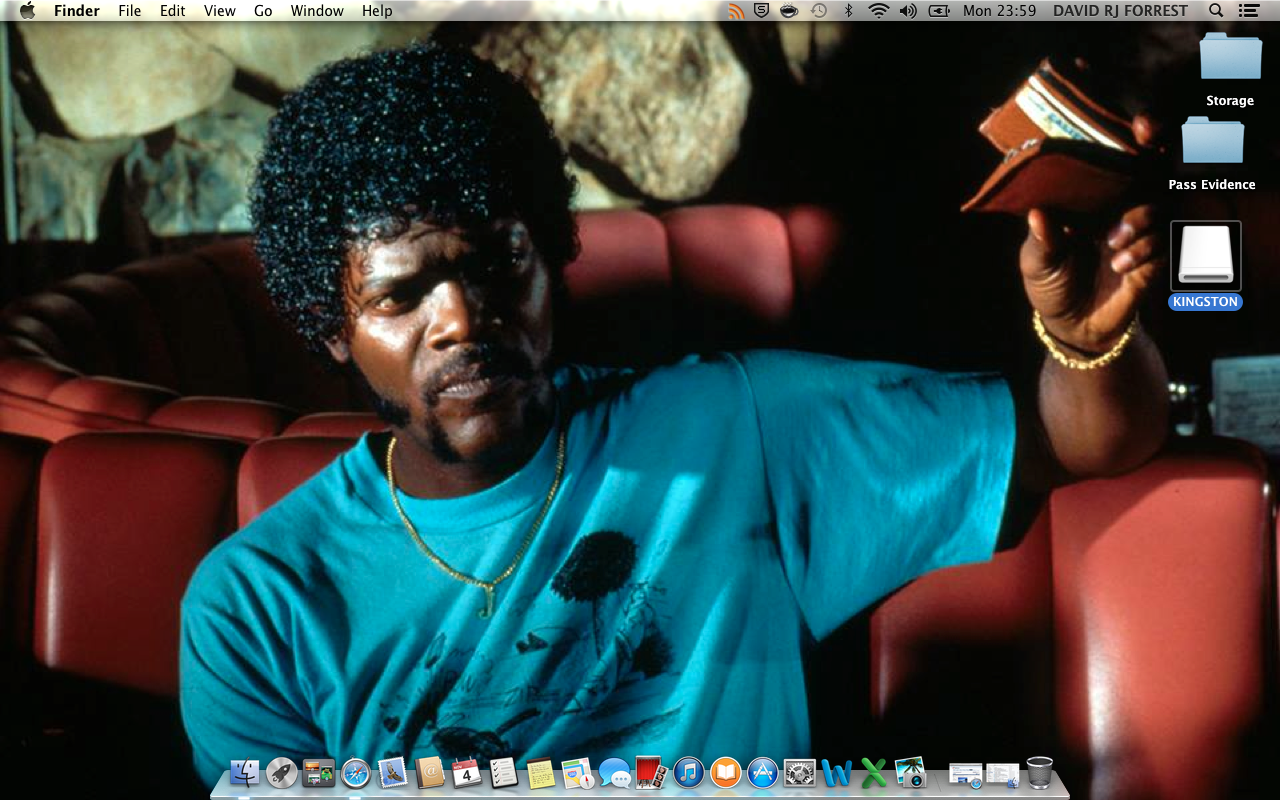Open Bluetooth status menu
The image size is (1280, 800).
point(849,11)
